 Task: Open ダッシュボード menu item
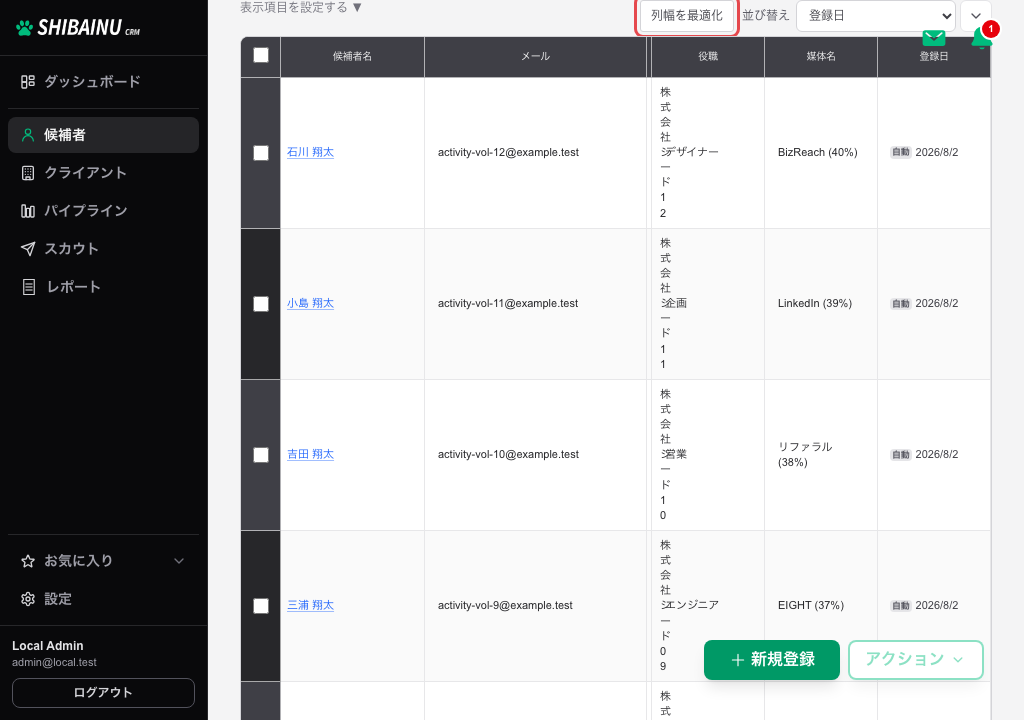[x=103, y=82]
